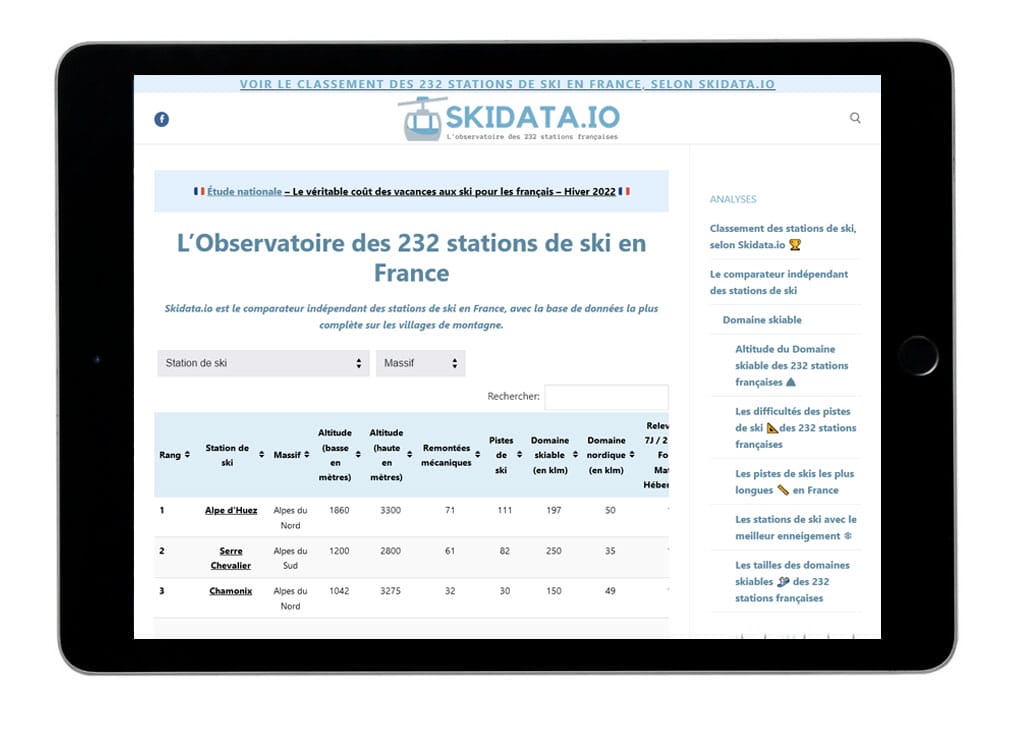
Task: Sort by 'Domaine skiable (en klm)' column
Action: pyautogui.click(x=554, y=454)
